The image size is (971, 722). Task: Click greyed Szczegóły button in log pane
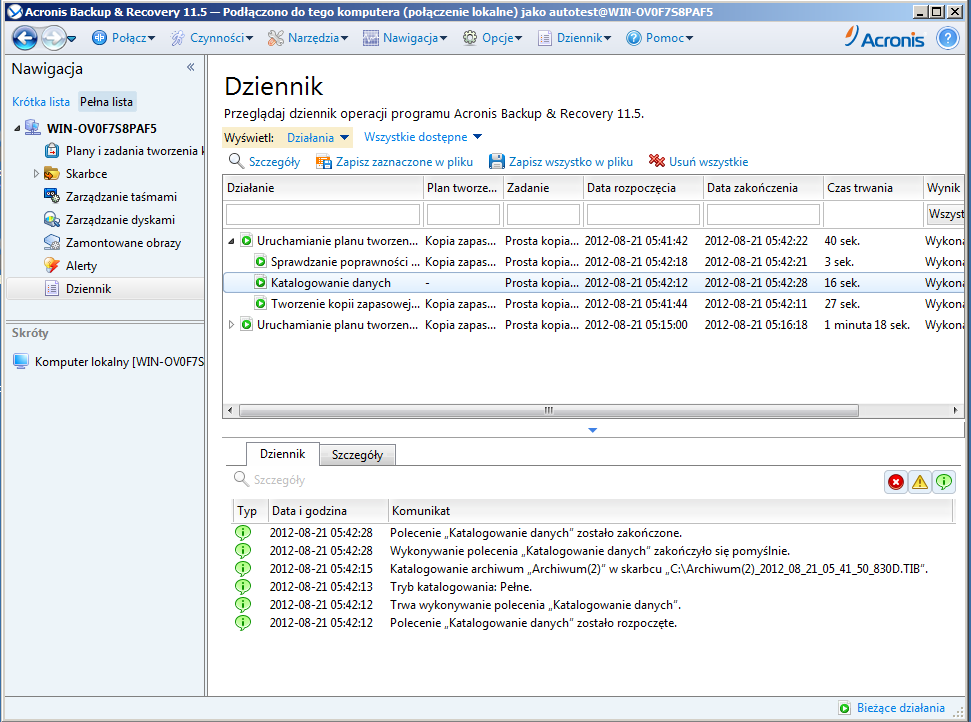pyautogui.click(x=269, y=479)
